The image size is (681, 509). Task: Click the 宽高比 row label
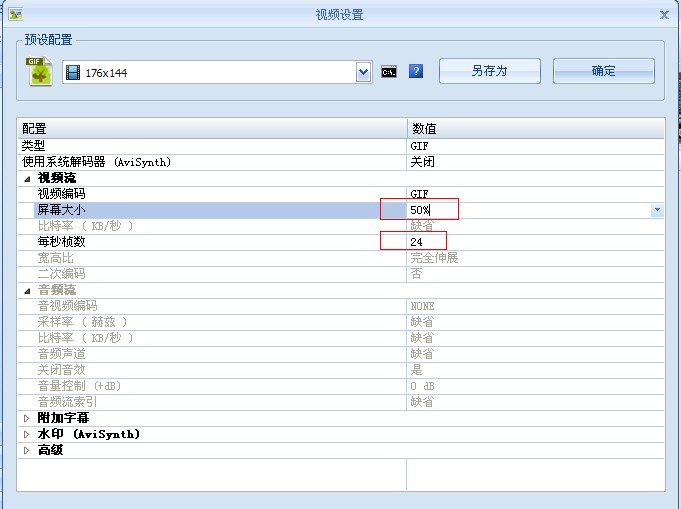[x=55, y=258]
